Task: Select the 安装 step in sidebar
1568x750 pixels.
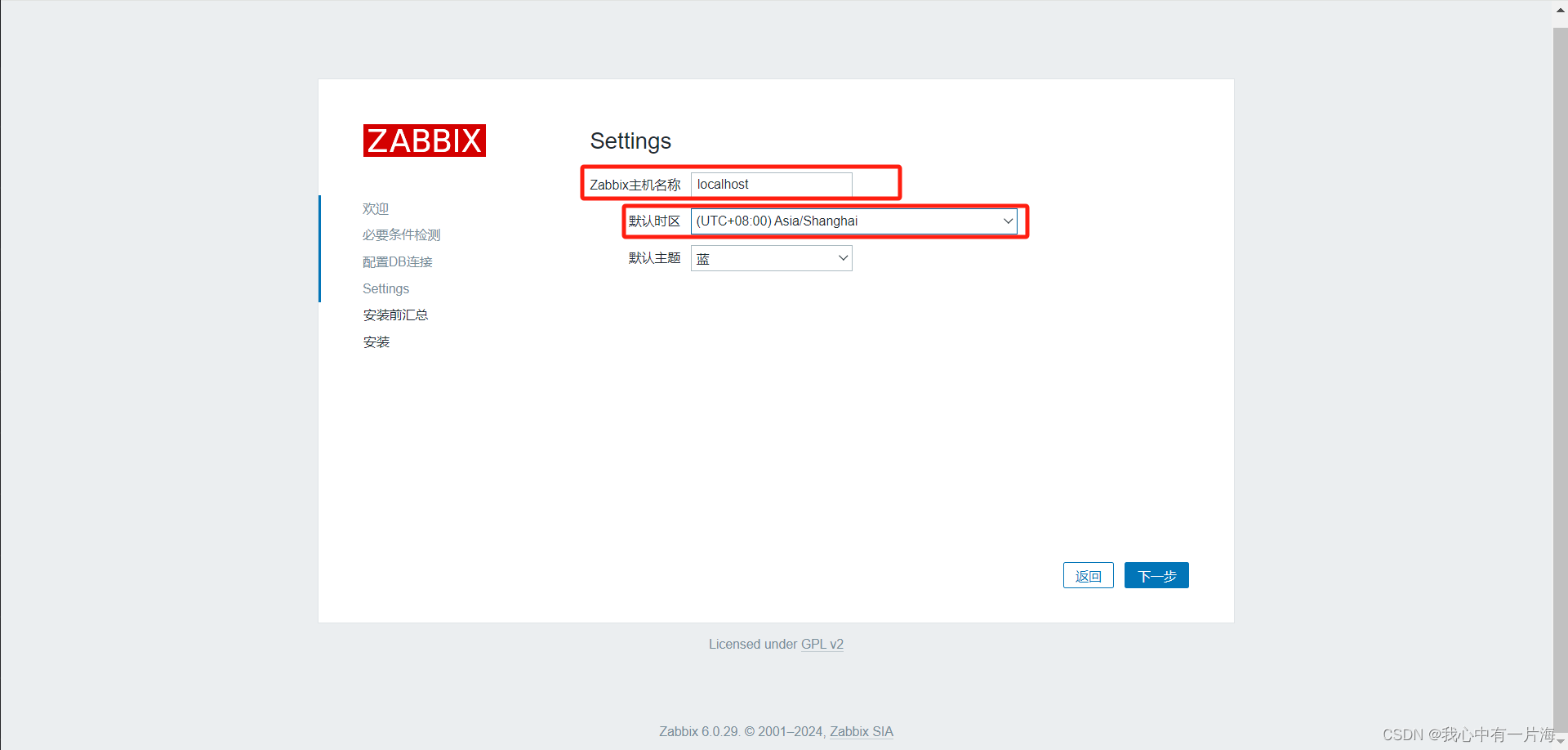Action: point(376,342)
